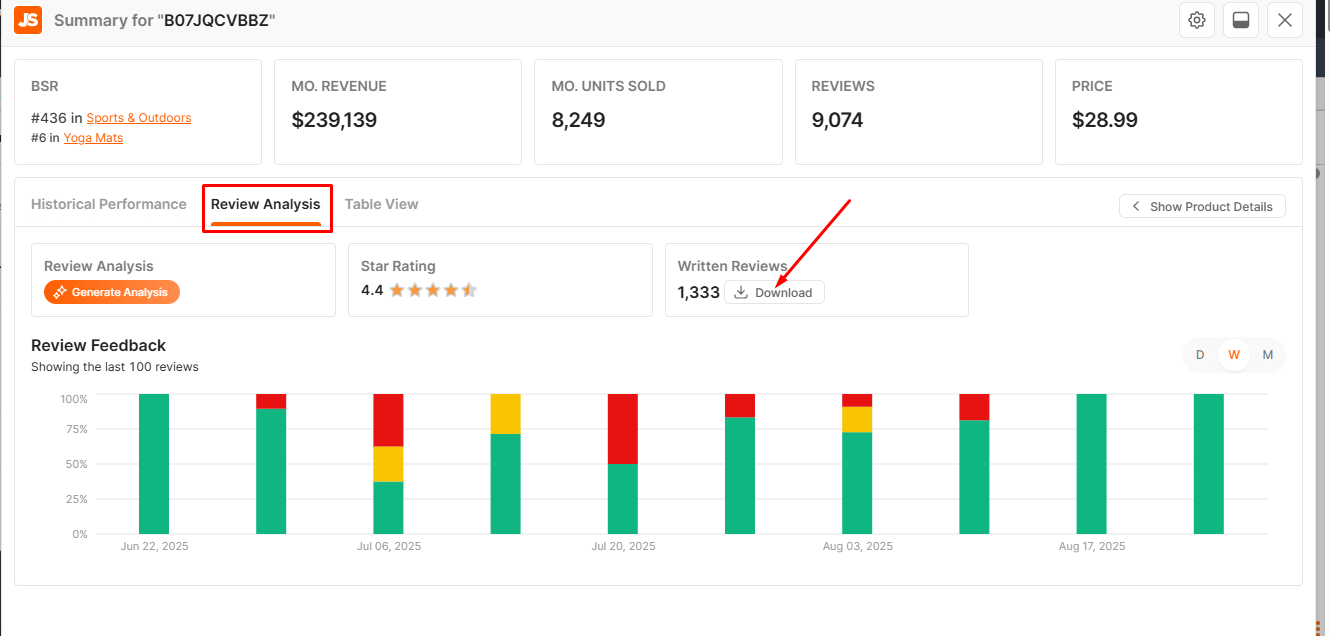The width and height of the screenshot is (1330, 636).
Task: Switch to the Historical Performance tab
Action: click(108, 204)
